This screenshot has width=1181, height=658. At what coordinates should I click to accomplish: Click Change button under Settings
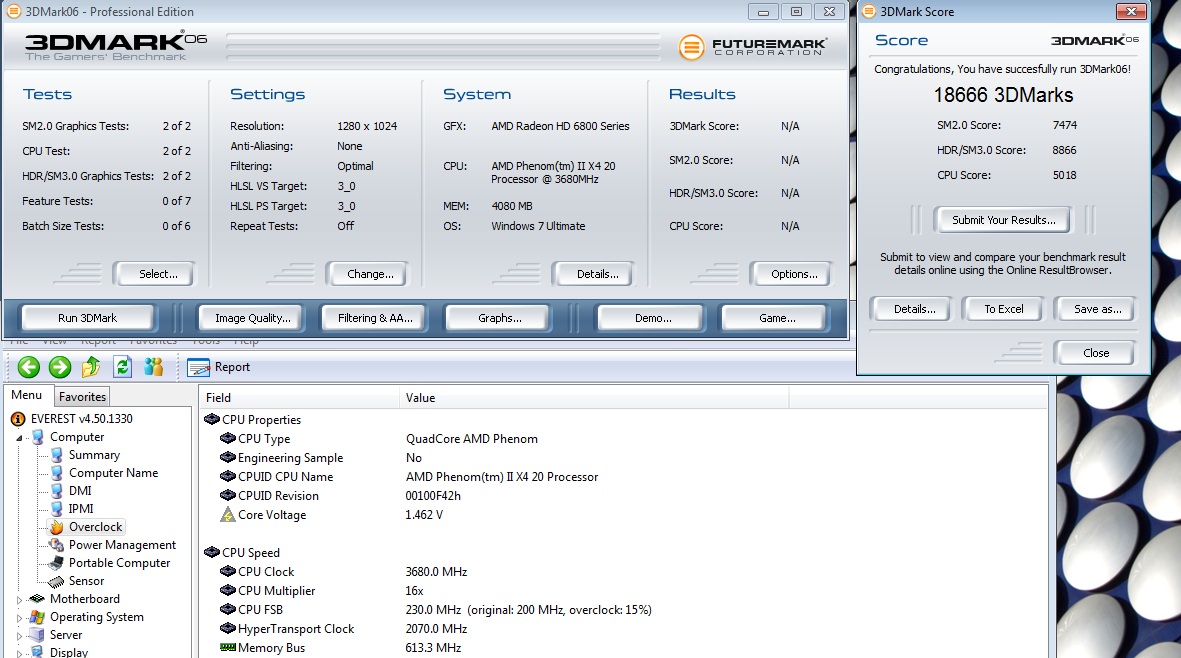(x=367, y=274)
